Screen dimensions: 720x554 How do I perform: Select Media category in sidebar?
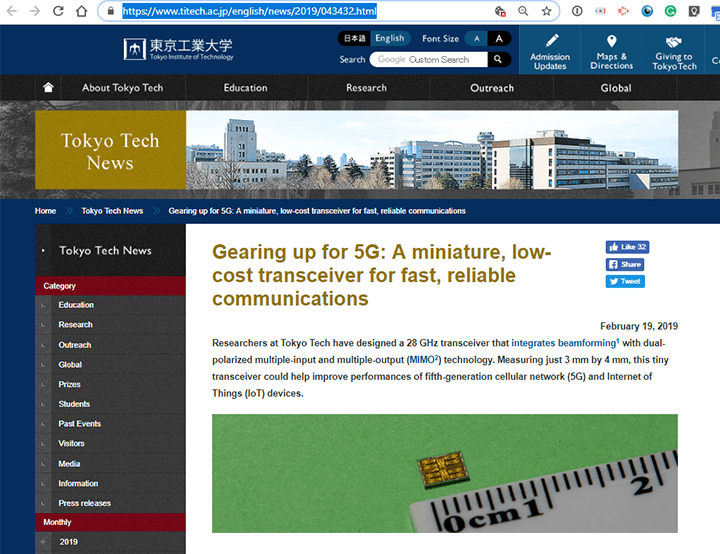69,464
